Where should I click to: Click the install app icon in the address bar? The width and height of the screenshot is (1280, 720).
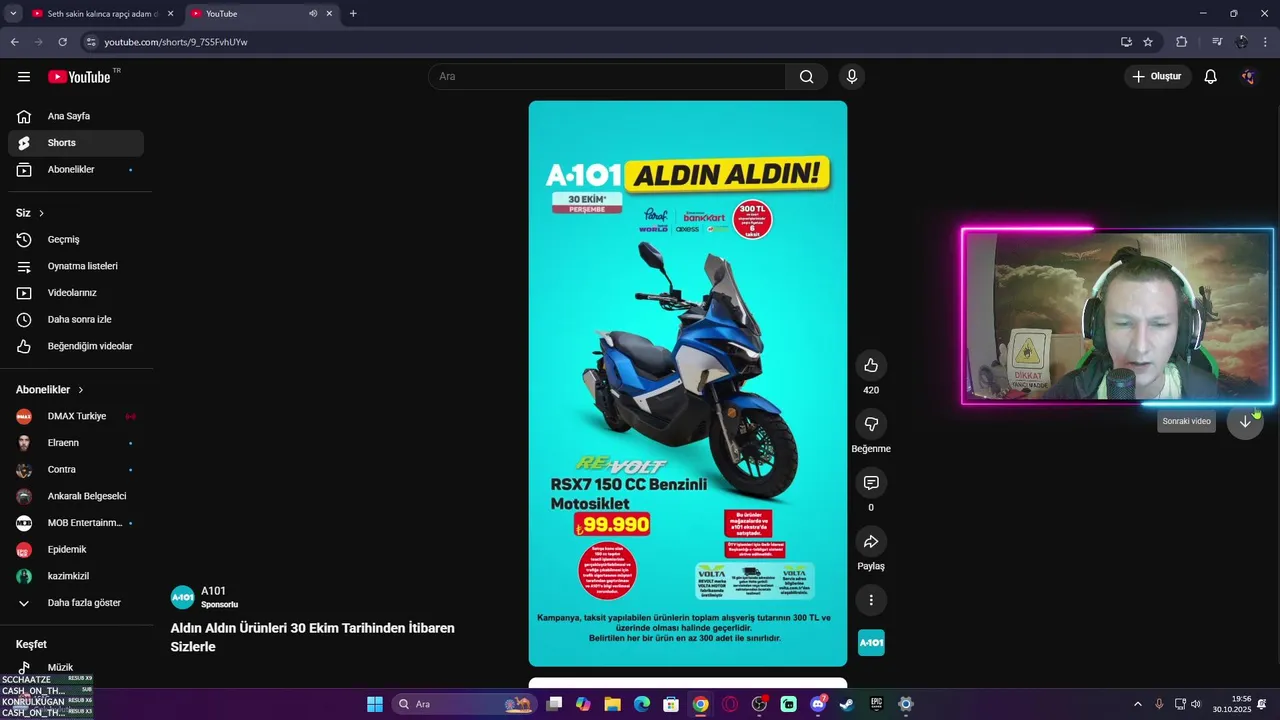(x=1126, y=42)
